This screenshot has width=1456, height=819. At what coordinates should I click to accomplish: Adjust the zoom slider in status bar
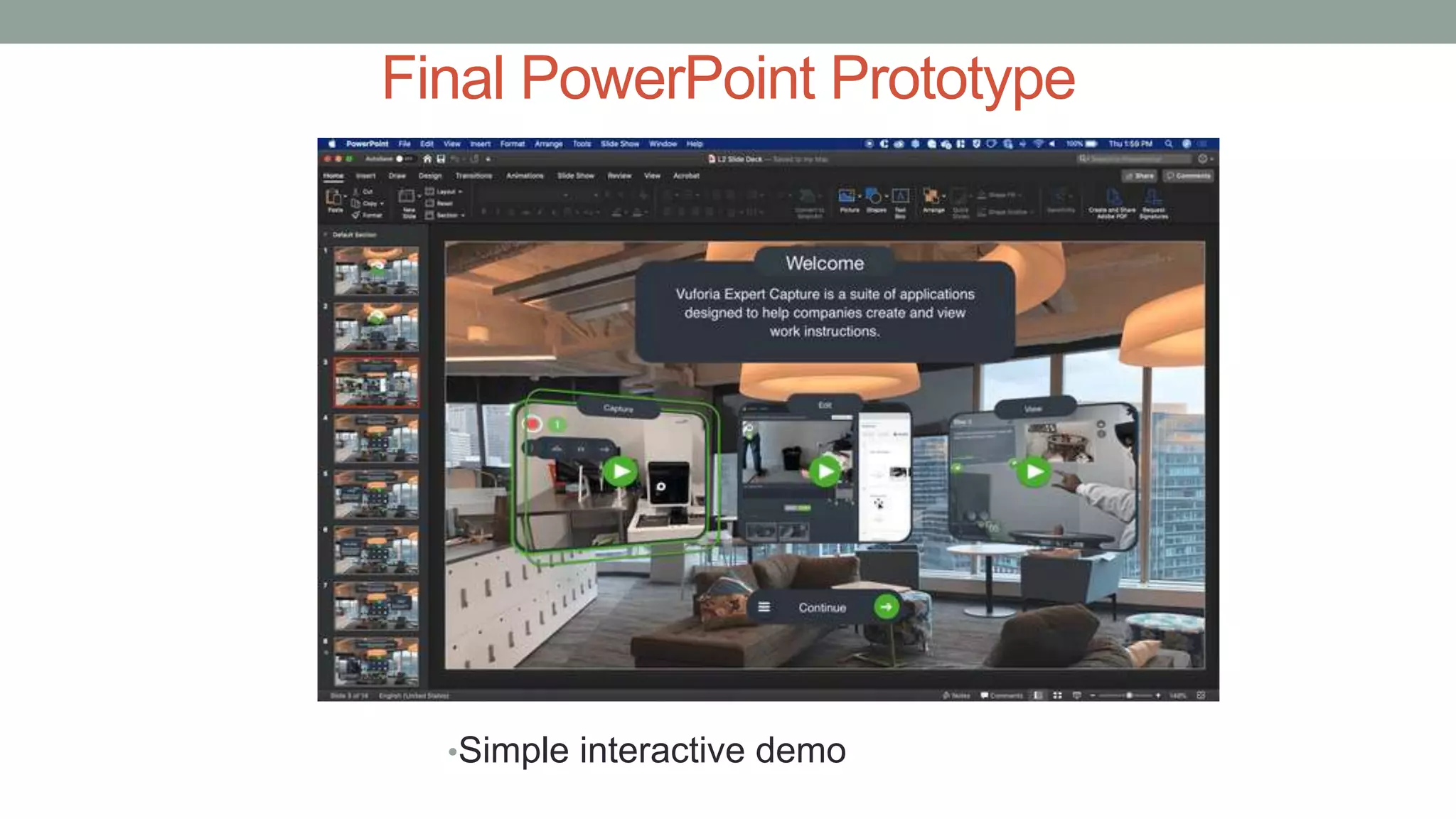(x=1128, y=695)
